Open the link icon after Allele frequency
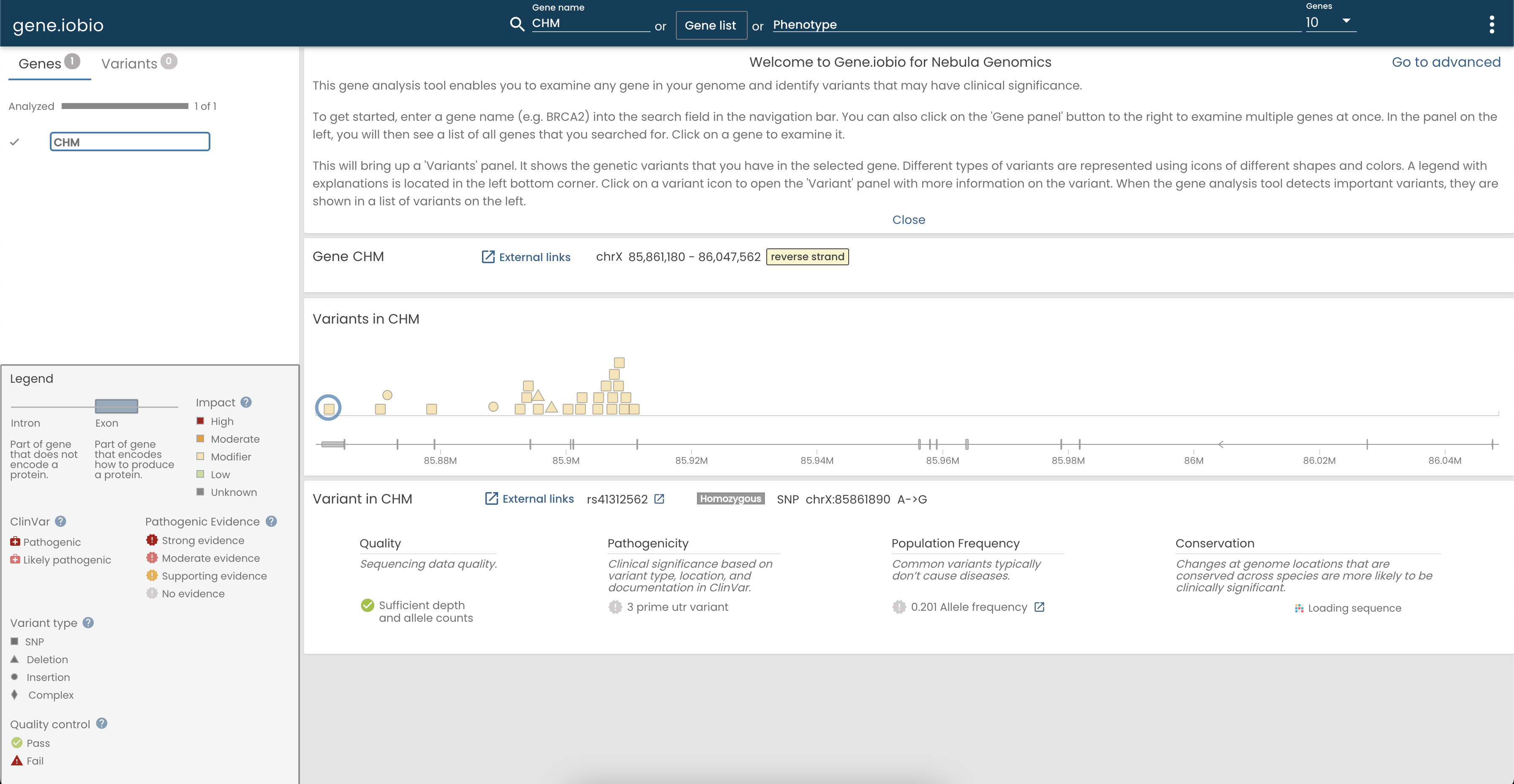Image resolution: width=1514 pixels, height=784 pixels. [1039, 607]
